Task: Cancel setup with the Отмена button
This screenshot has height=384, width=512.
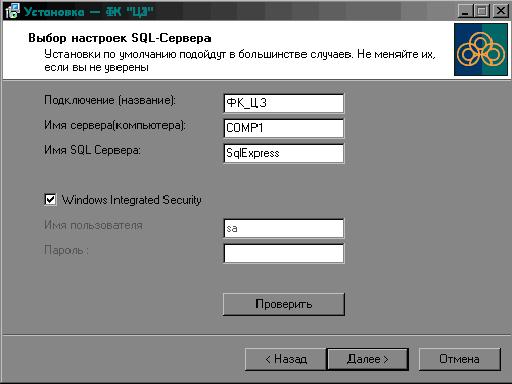Action: pyautogui.click(x=460, y=359)
